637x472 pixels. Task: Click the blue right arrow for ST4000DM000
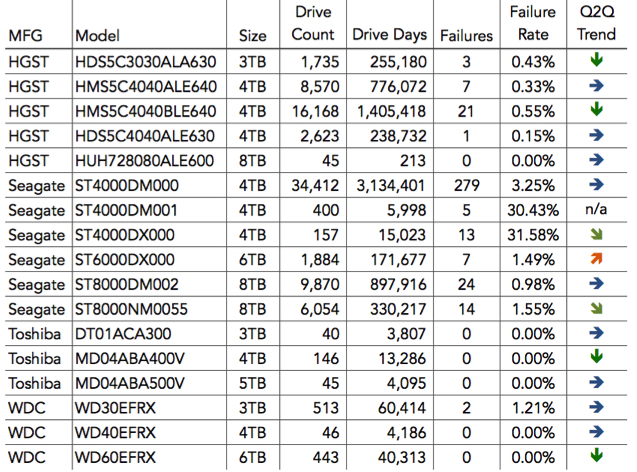596,184
